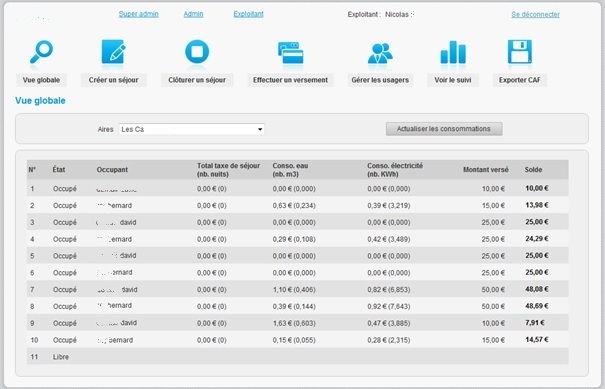Click the Exporter CAF label

pos(520,80)
